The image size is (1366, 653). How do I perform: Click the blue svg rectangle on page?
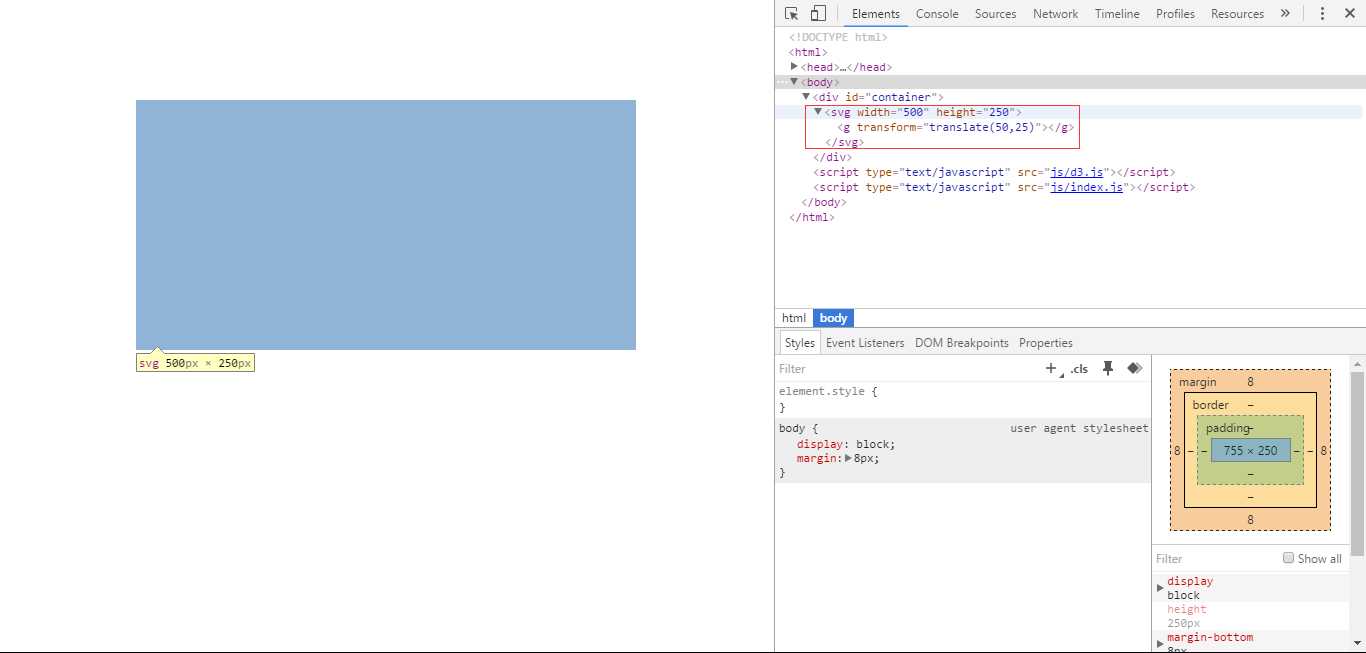click(386, 225)
